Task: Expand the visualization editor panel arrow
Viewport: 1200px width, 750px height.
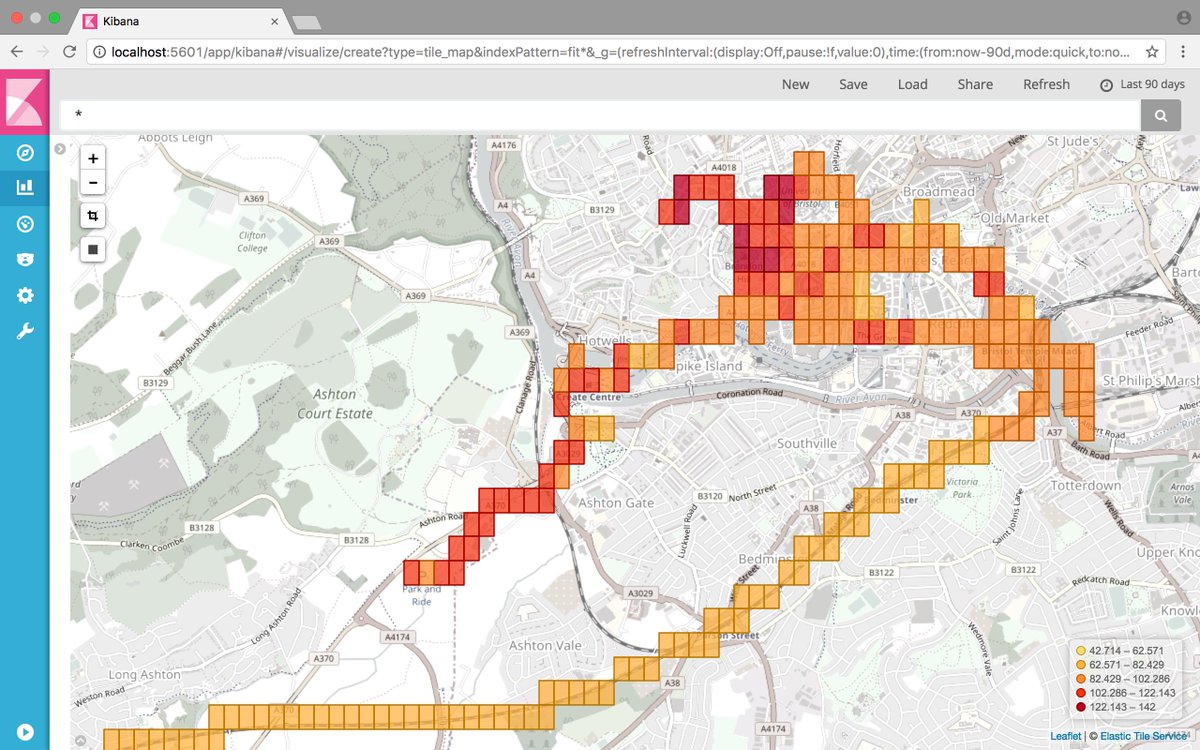Action: pyautogui.click(x=60, y=149)
